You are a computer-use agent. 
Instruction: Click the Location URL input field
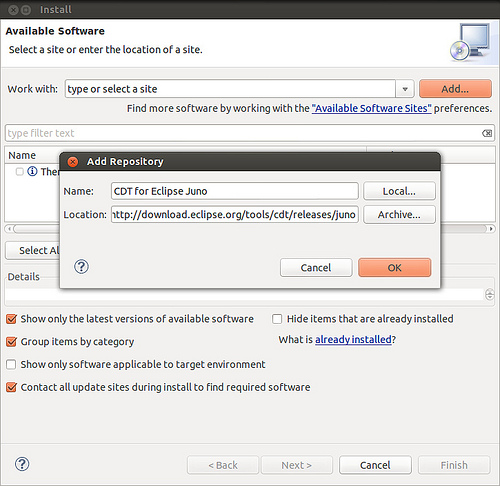click(x=235, y=214)
